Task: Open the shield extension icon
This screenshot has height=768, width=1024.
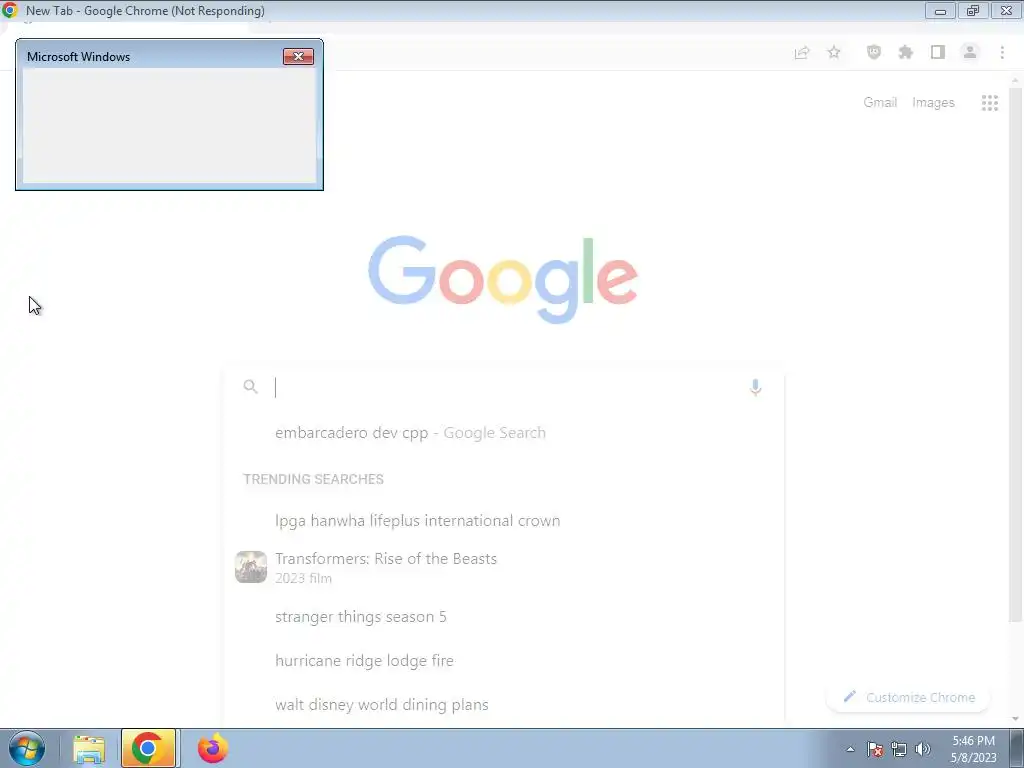Action: (874, 52)
